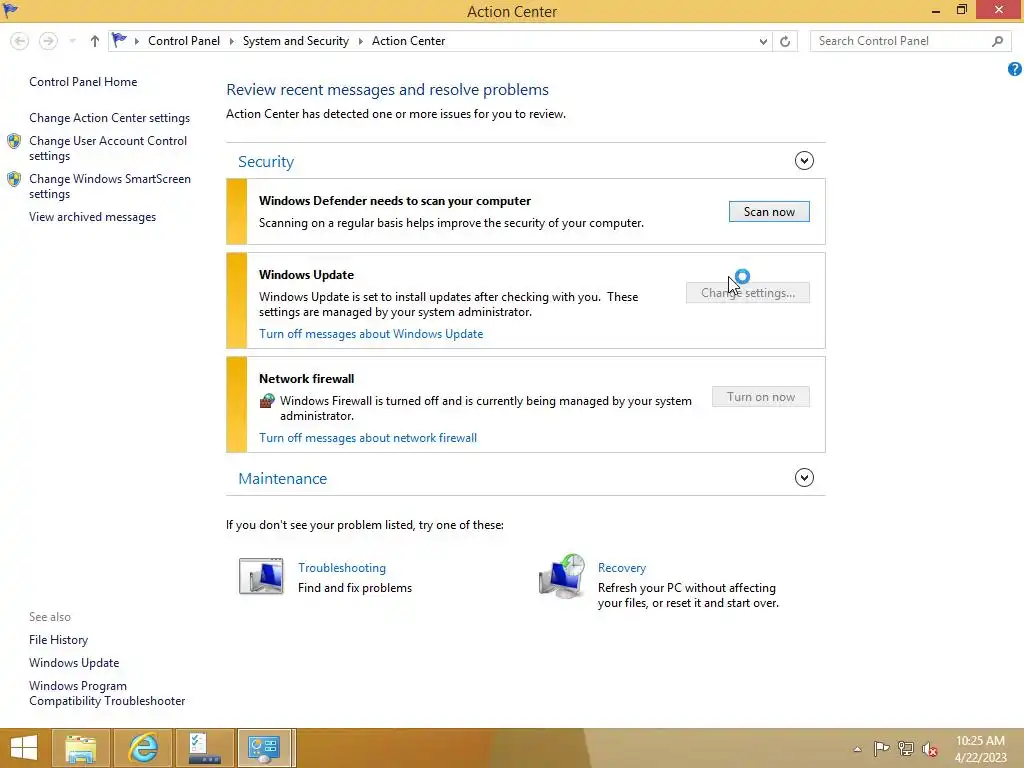Viewport: 1024px width, 768px height.
Task: Click the Recovery computer clock icon
Action: 562,576
